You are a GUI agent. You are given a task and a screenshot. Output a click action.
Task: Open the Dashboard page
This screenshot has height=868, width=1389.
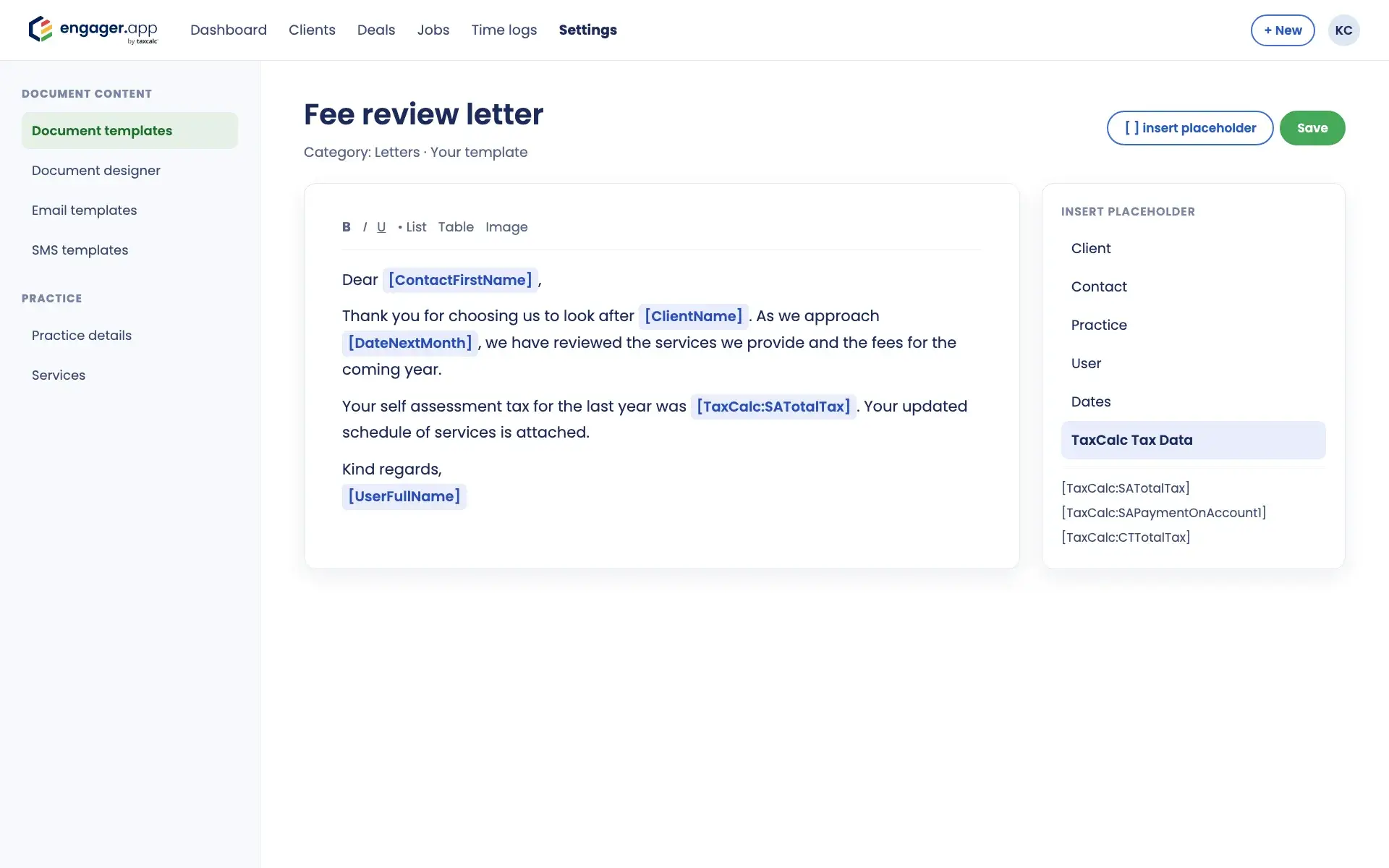[229, 30]
